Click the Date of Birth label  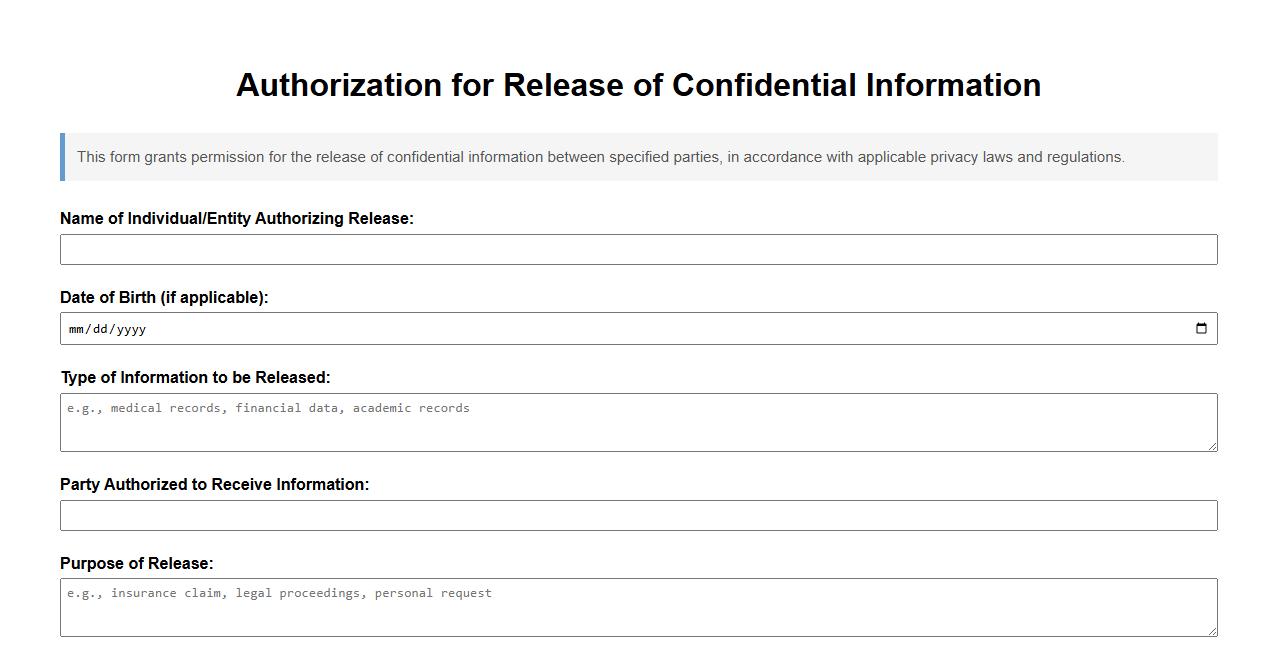[x=162, y=297]
